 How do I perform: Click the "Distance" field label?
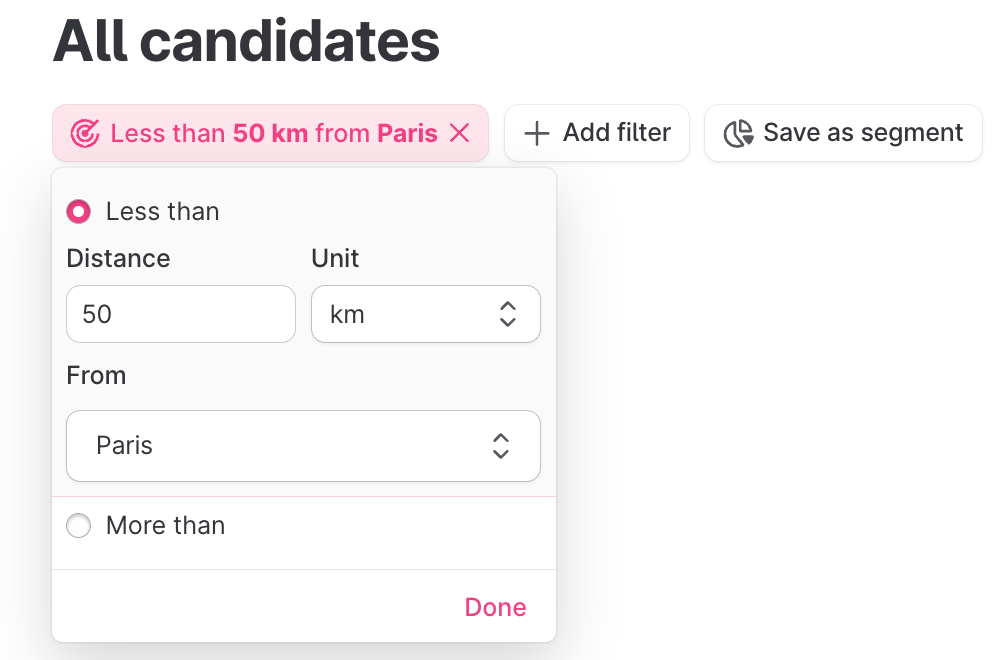point(118,258)
